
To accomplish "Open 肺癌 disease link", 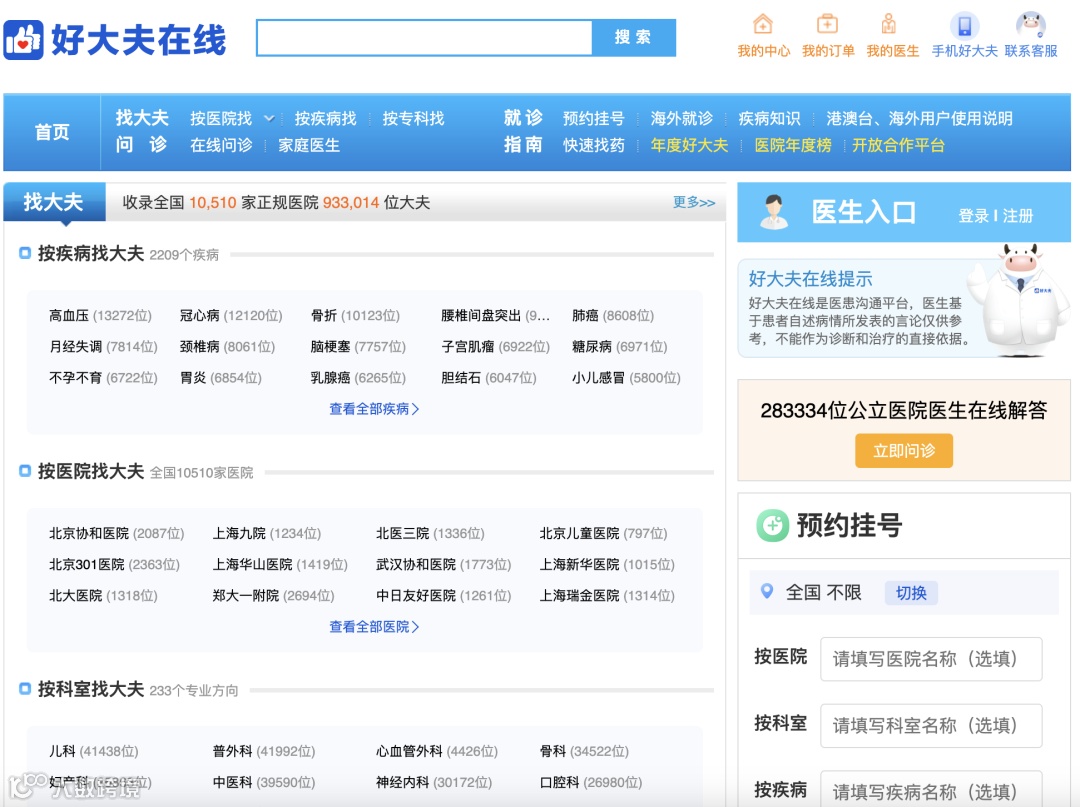I will tap(585, 315).
